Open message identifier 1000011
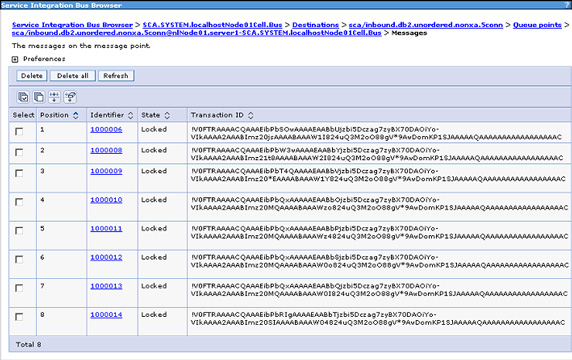The height and width of the screenshot is (360, 572). (106, 228)
